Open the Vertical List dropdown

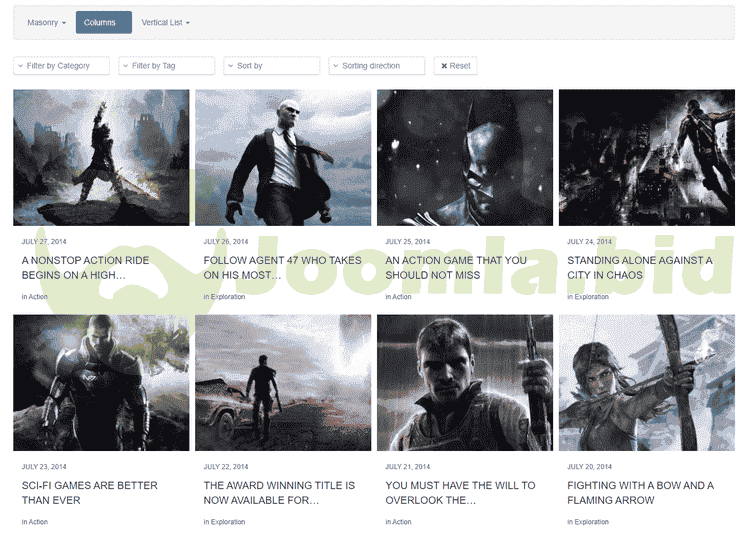(165, 22)
